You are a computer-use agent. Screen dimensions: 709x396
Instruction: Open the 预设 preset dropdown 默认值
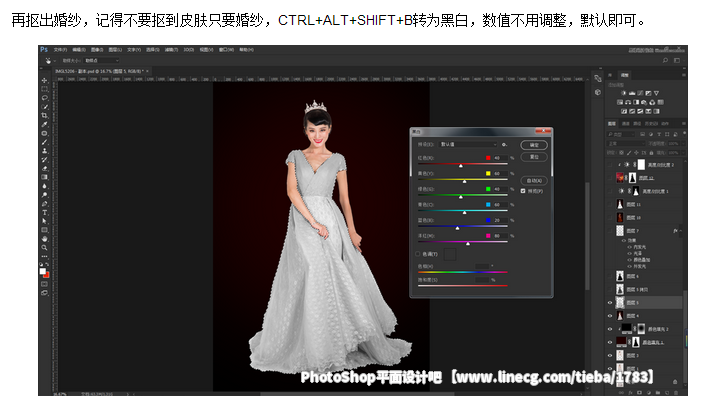(x=468, y=145)
